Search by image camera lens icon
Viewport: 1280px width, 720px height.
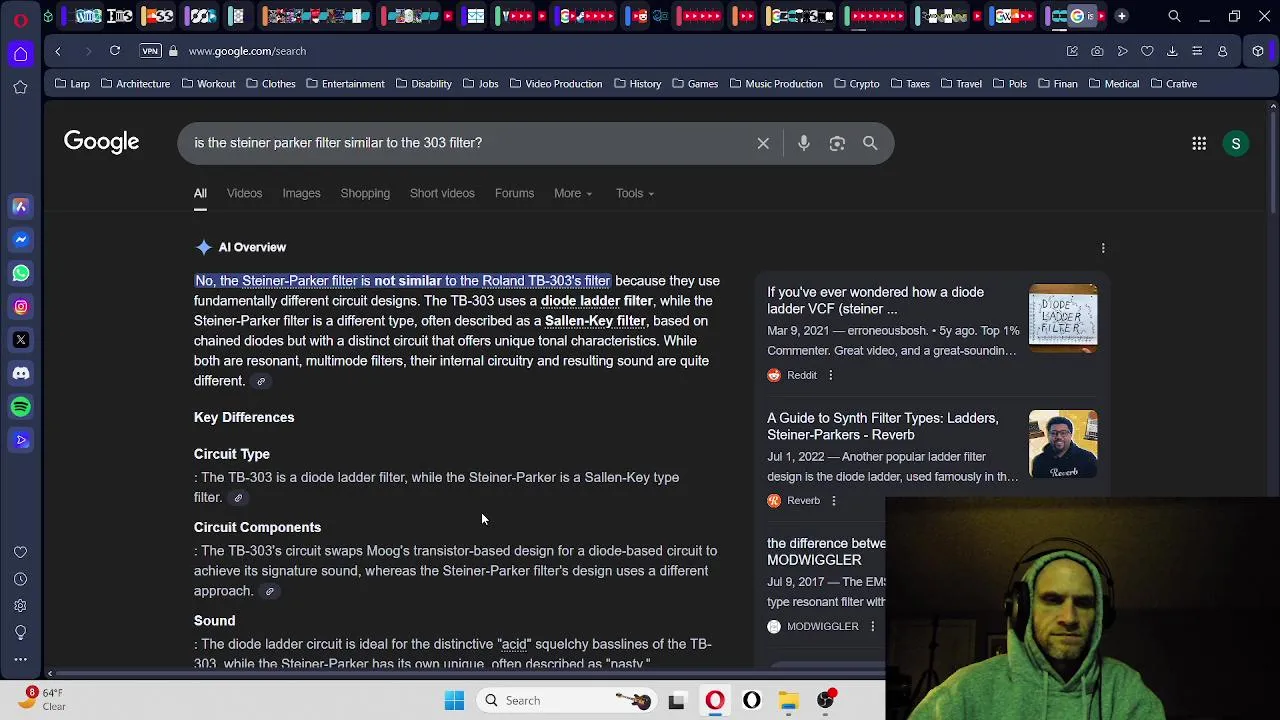click(837, 143)
